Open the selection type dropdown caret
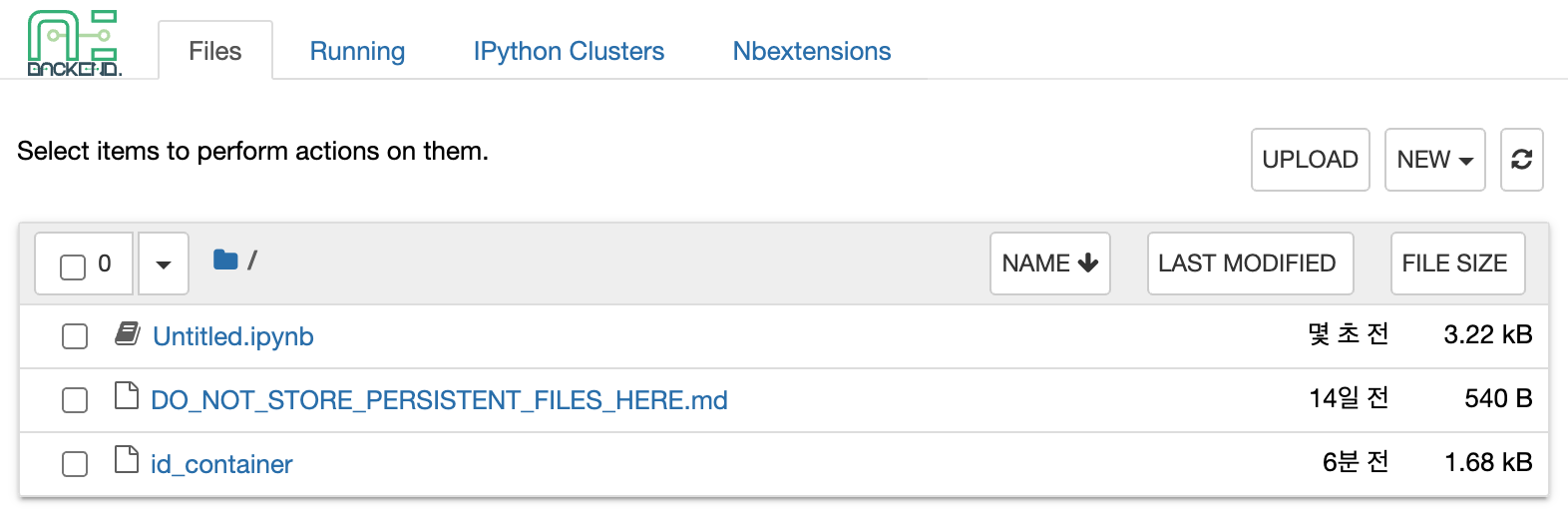 pyautogui.click(x=164, y=263)
